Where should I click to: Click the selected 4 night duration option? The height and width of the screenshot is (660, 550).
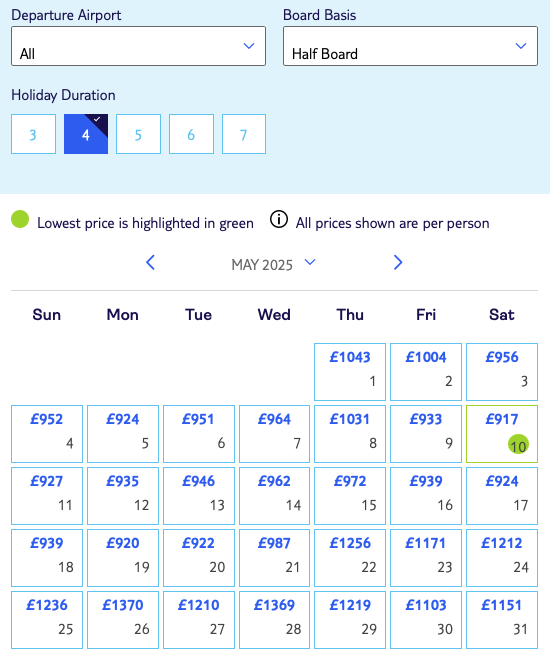click(86, 134)
